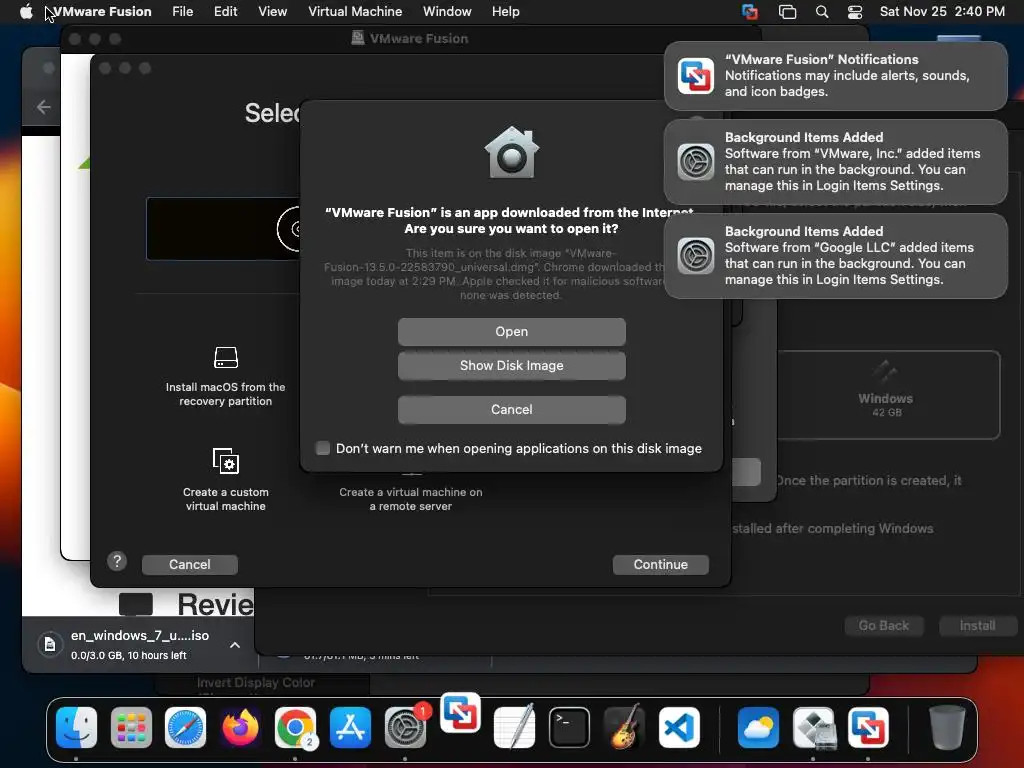Open the File menu

click(182, 12)
